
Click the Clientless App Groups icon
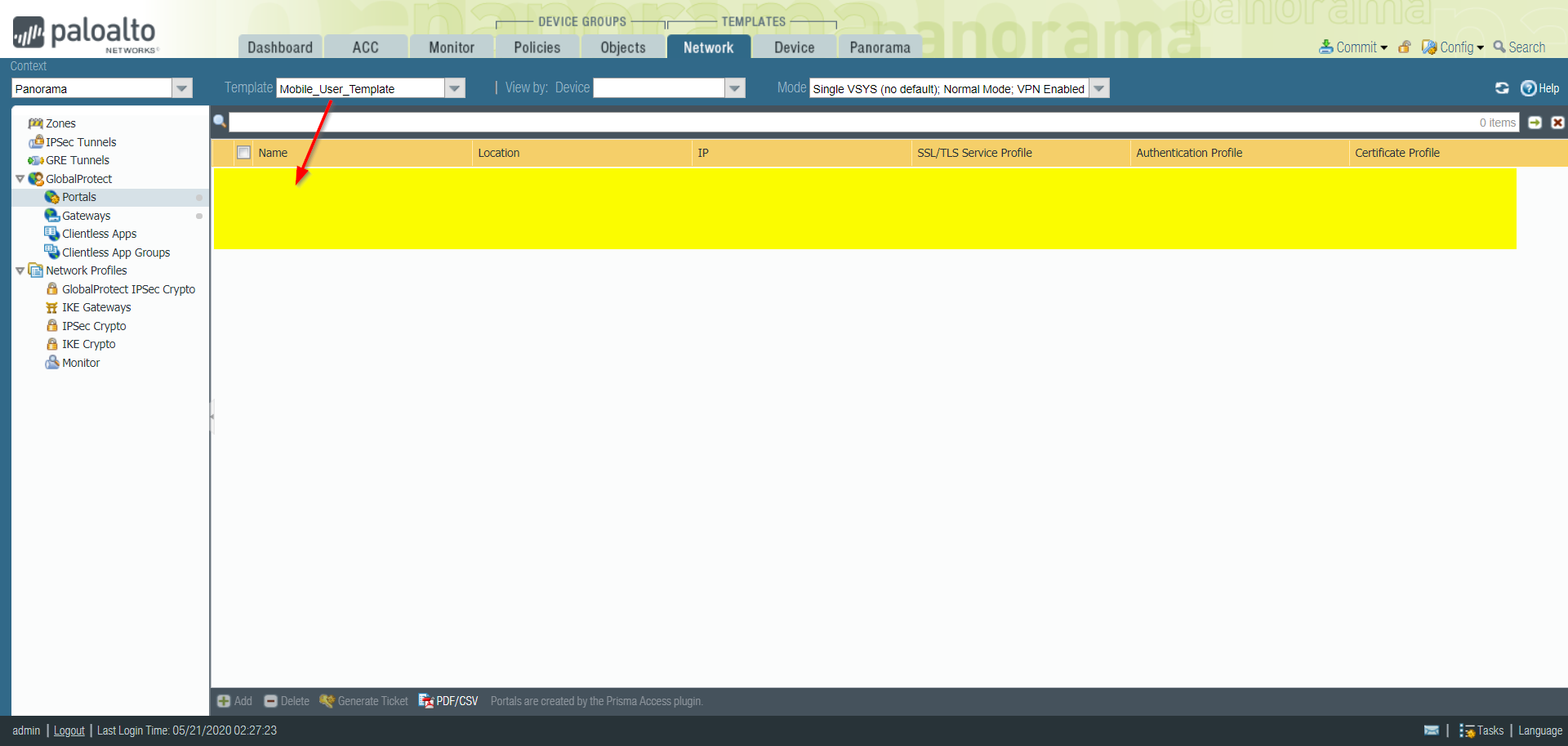point(52,252)
